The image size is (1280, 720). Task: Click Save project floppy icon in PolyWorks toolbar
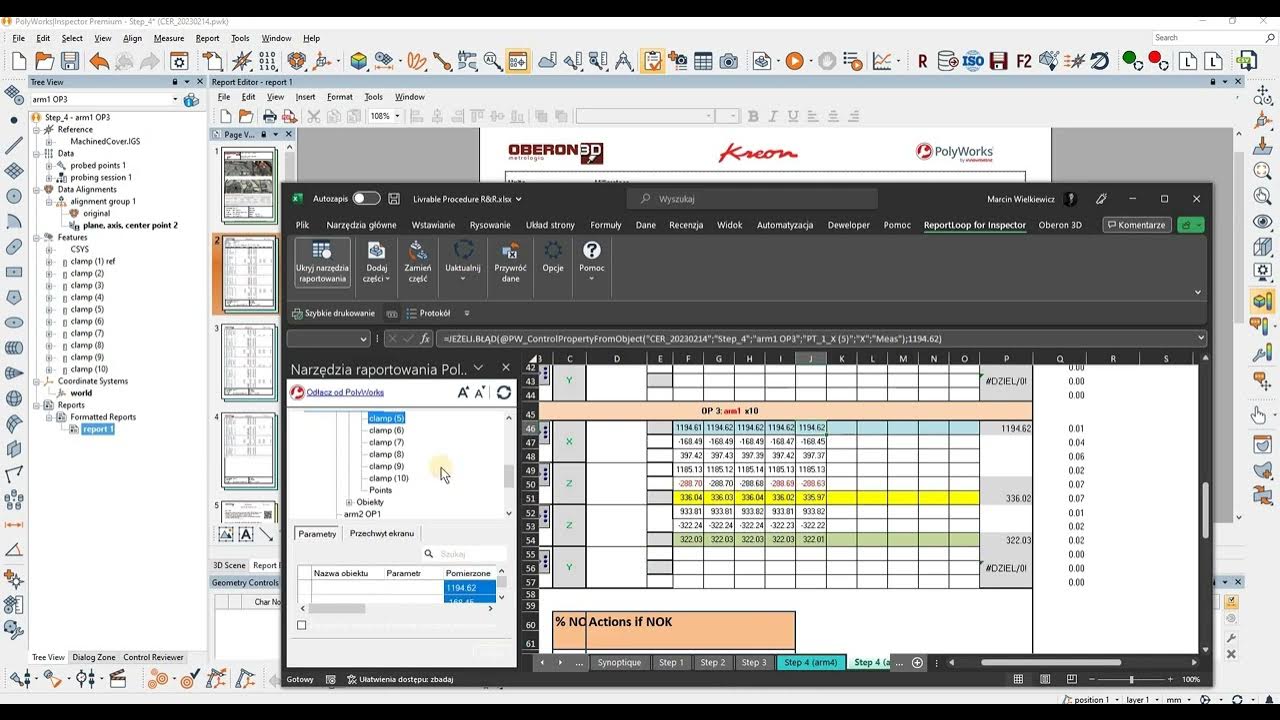coord(69,61)
